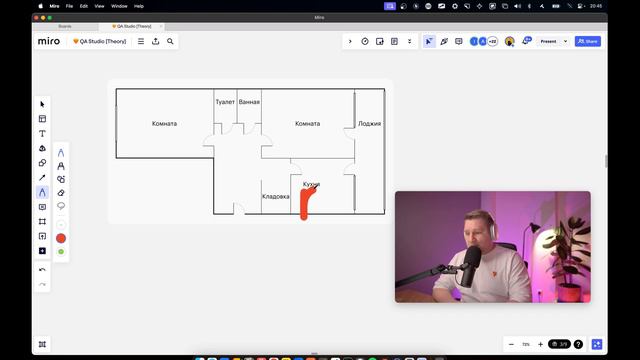Toggle collaborators' cursors visibility
The width and height of the screenshot is (640, 360).
(x=429, y=41)
